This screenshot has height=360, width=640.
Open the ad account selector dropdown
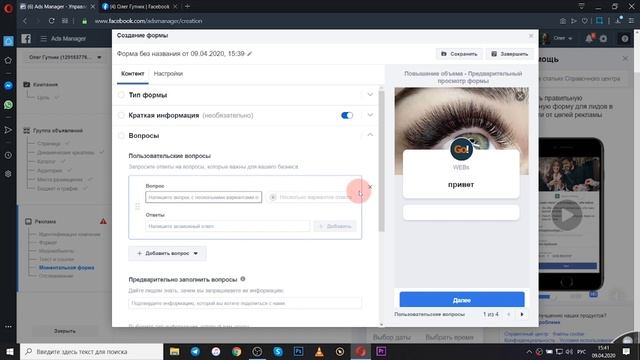[x=65, y=58]
